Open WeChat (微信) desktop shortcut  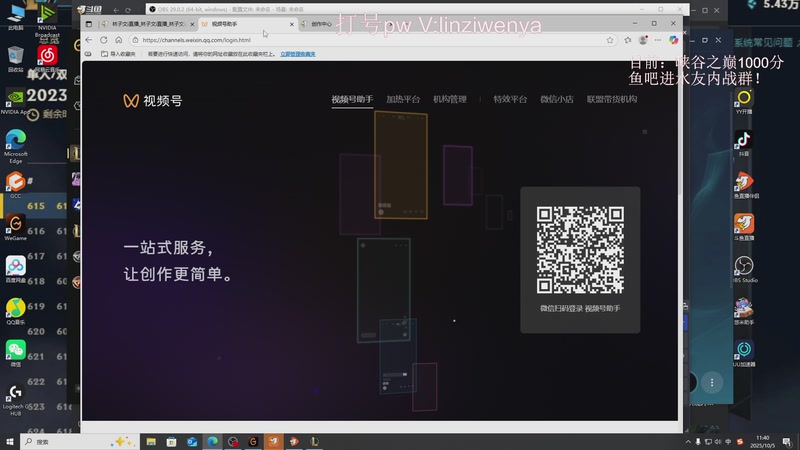coord(16,354)
